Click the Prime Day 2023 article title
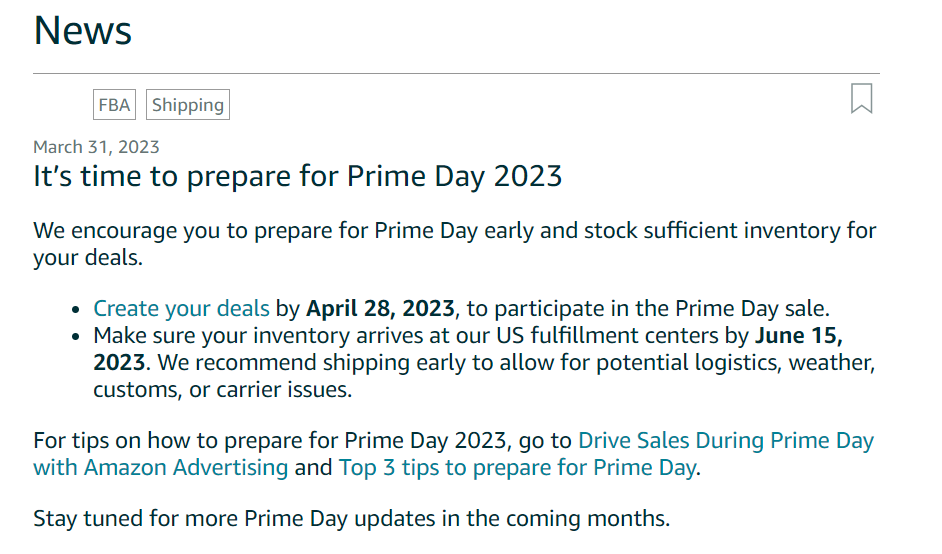 (297, 177)
